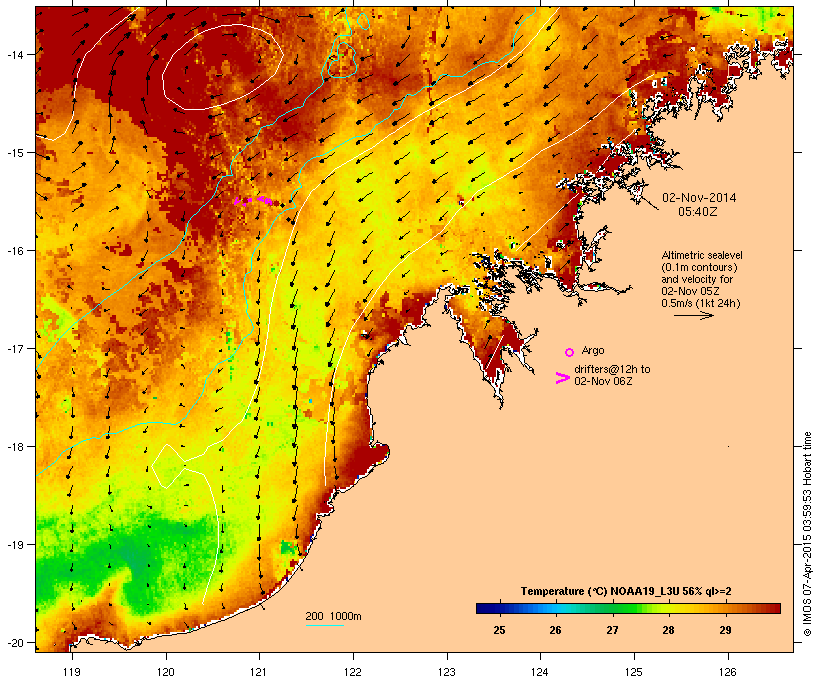Click the colorbar tick label 26
The height and width of the screenshot is (680, 820).
[x=555, y=630]
